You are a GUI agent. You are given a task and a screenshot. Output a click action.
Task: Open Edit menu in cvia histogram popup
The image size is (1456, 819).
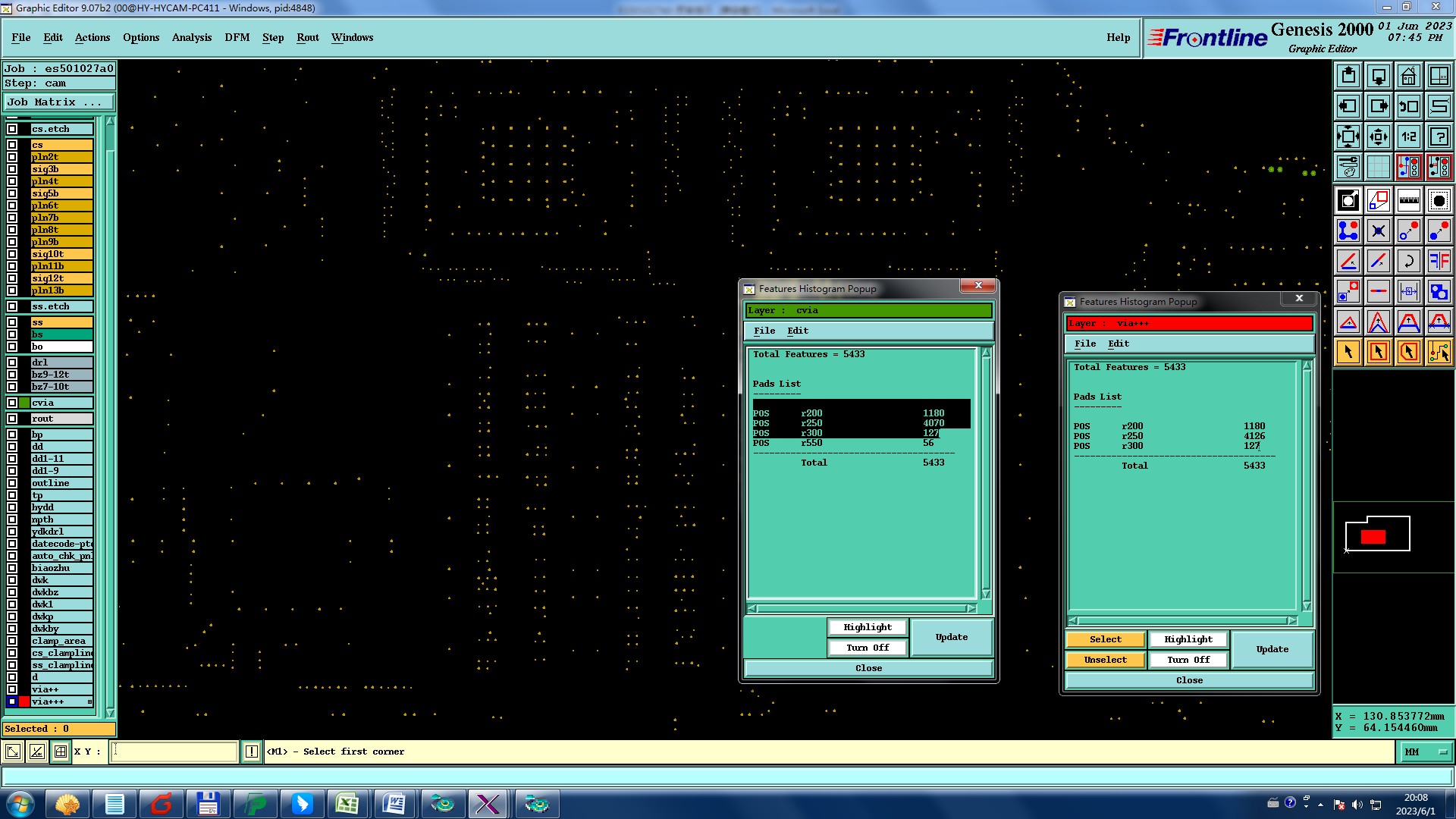click(797, 331)
